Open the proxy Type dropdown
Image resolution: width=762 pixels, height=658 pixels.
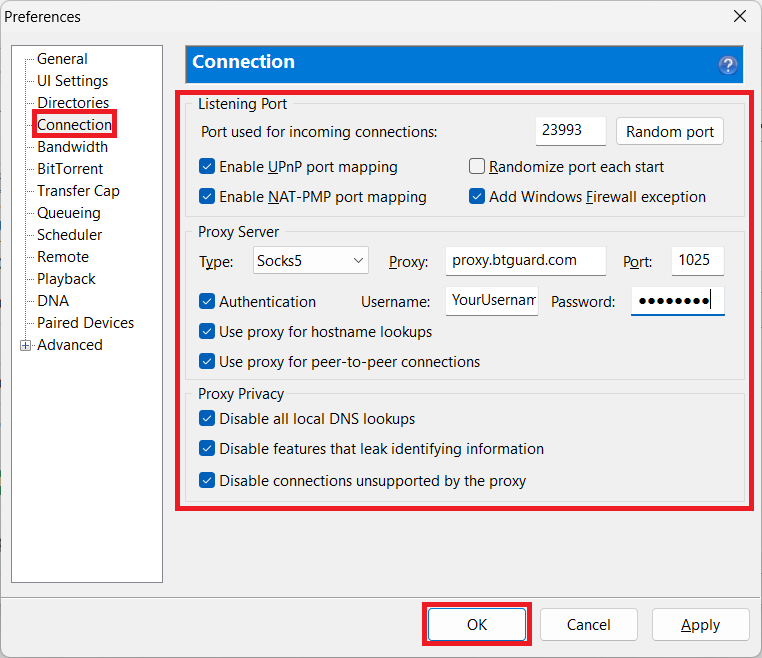[x=311, y=261]
